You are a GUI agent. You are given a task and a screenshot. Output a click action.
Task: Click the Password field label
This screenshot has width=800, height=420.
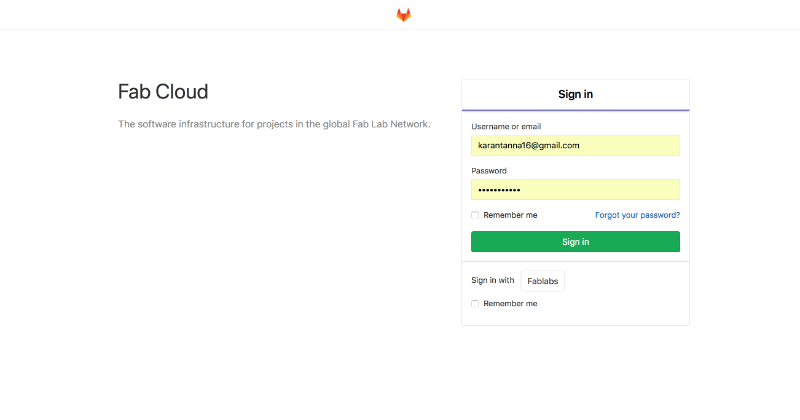[489, 171]
